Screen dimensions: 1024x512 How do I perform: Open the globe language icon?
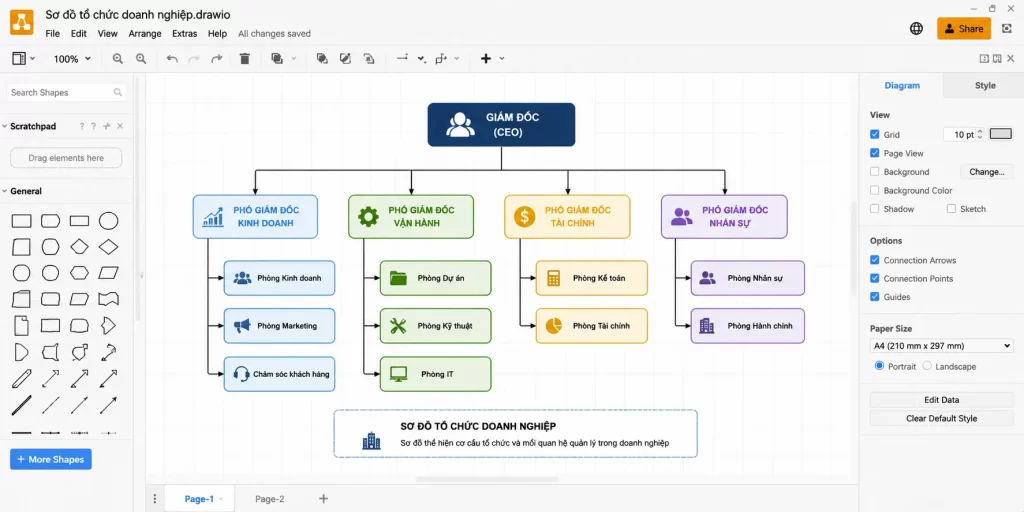(916, 28)
